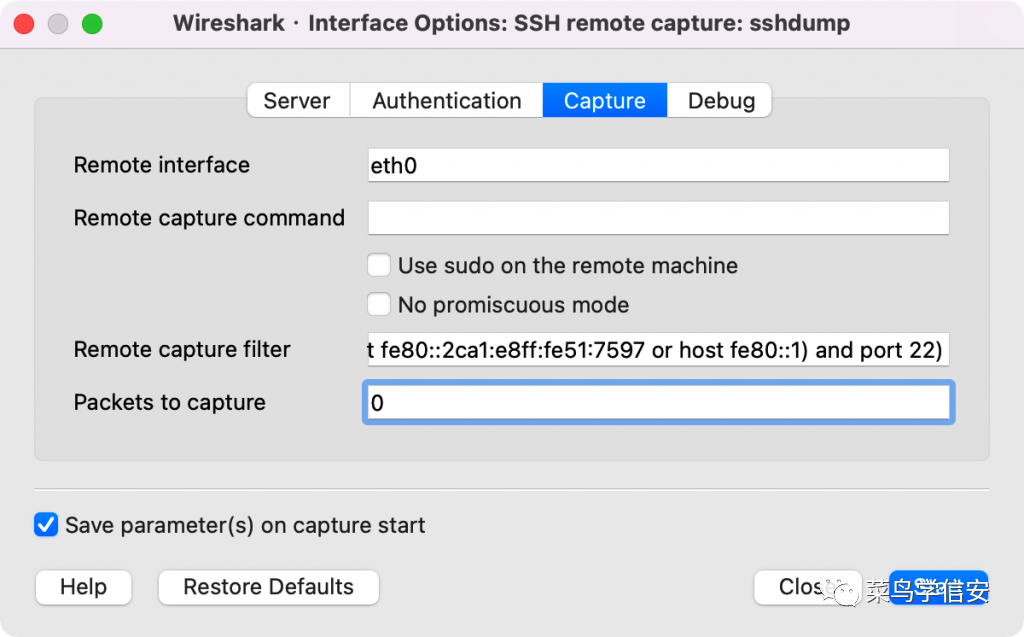This screenshot has height=637, width=1024.
Task: Click the Restore Defaults button
Action: (268, 587)
